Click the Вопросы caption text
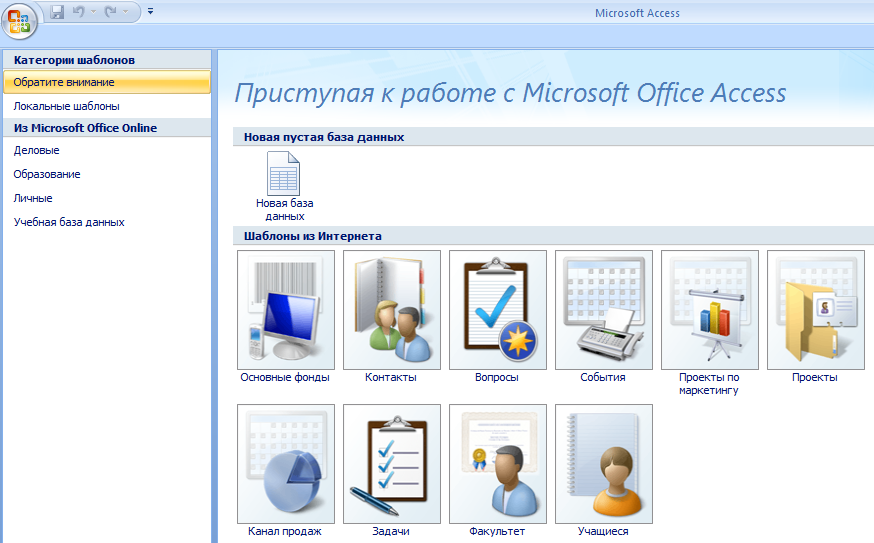 click(497, 377)
